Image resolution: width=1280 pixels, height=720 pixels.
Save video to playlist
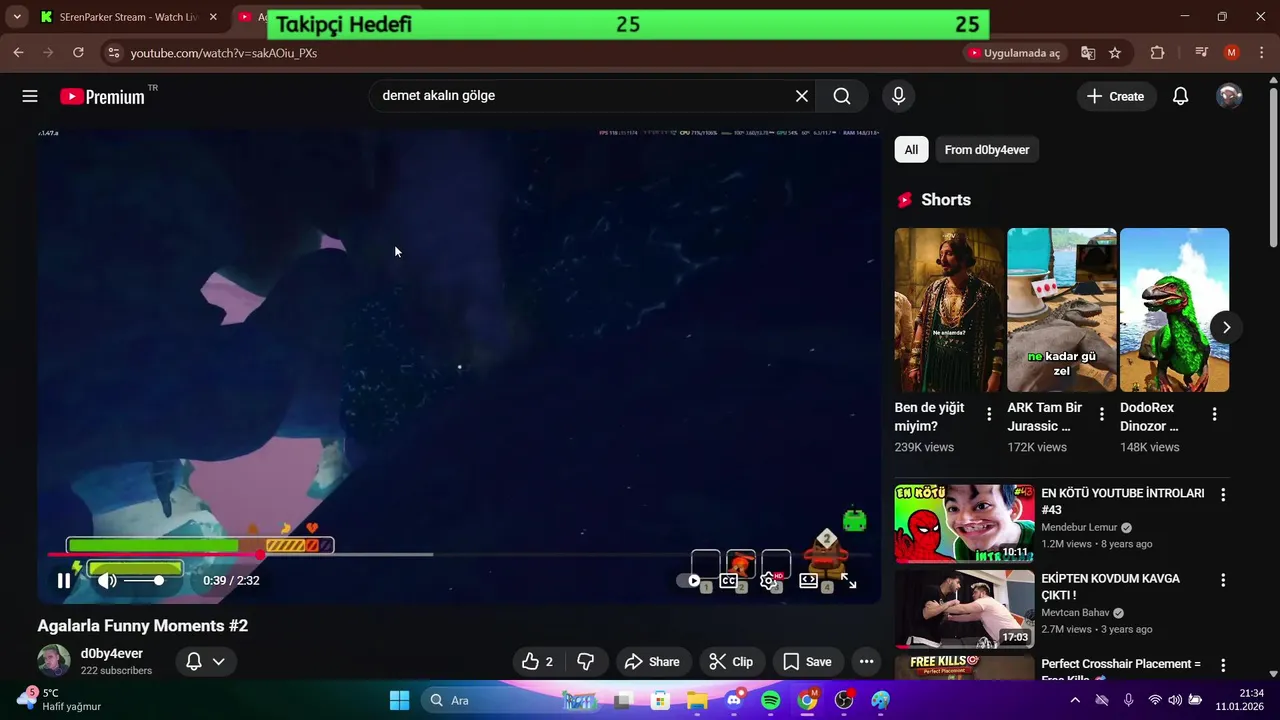pos(807,661)
